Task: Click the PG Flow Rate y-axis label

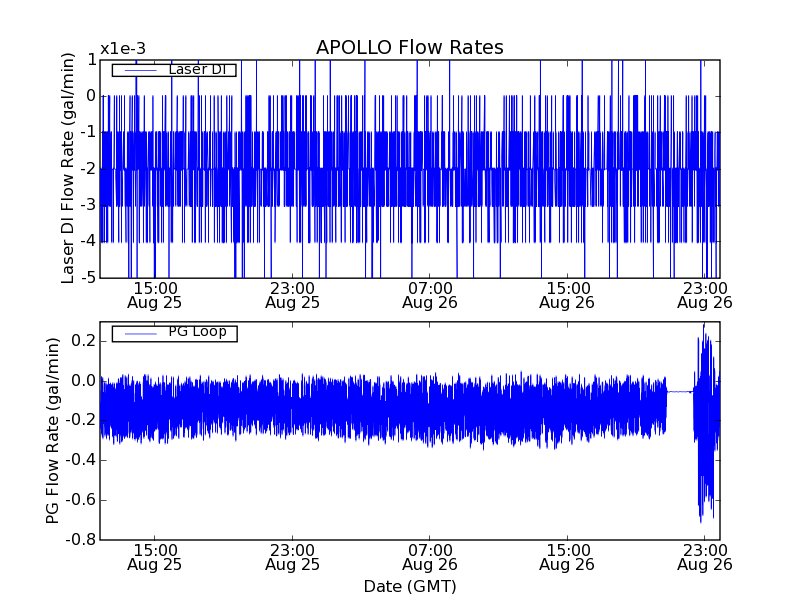Action: [x=52, y=430]
